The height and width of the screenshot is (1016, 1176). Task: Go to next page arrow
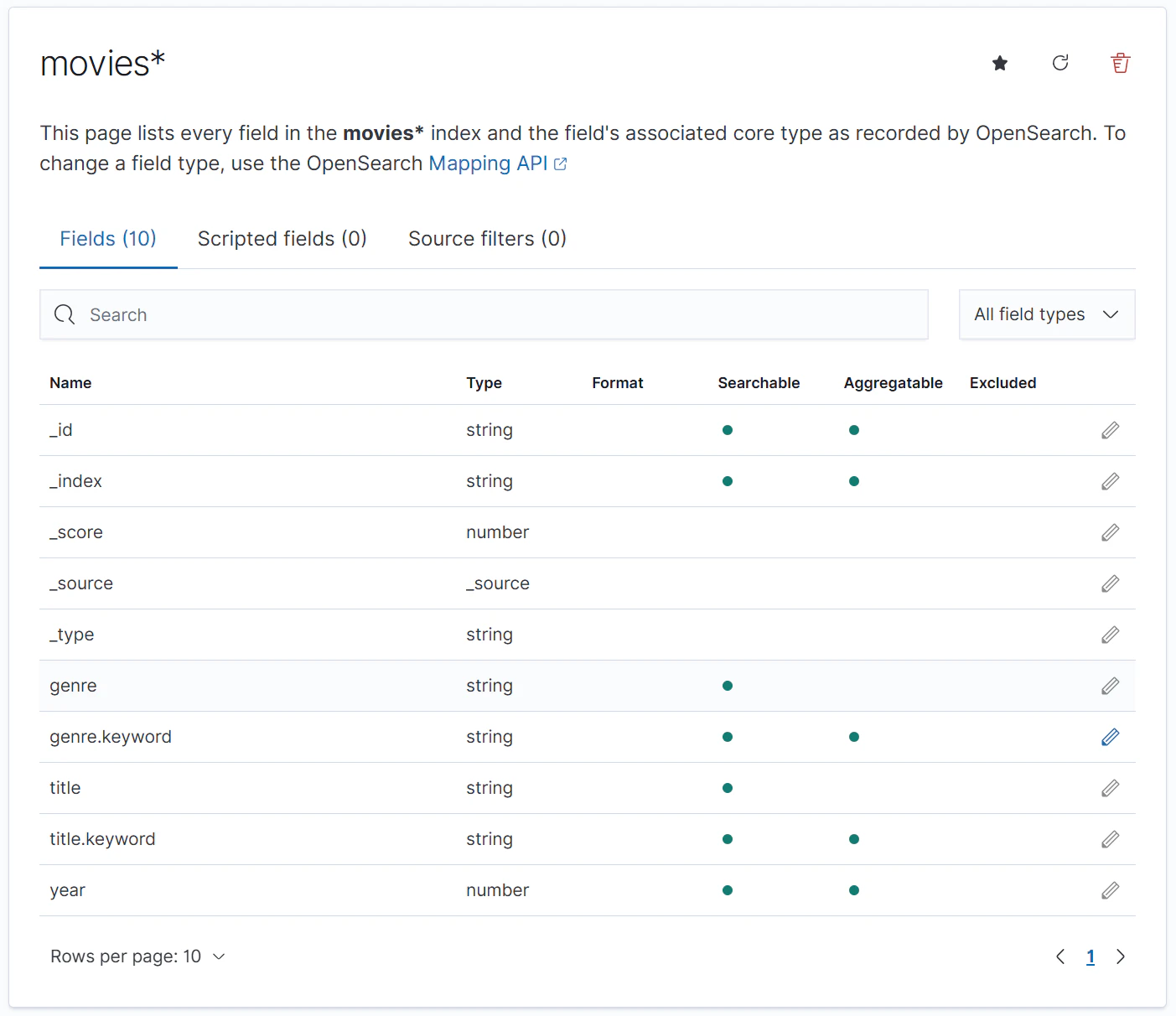(x=1121, y=956)
